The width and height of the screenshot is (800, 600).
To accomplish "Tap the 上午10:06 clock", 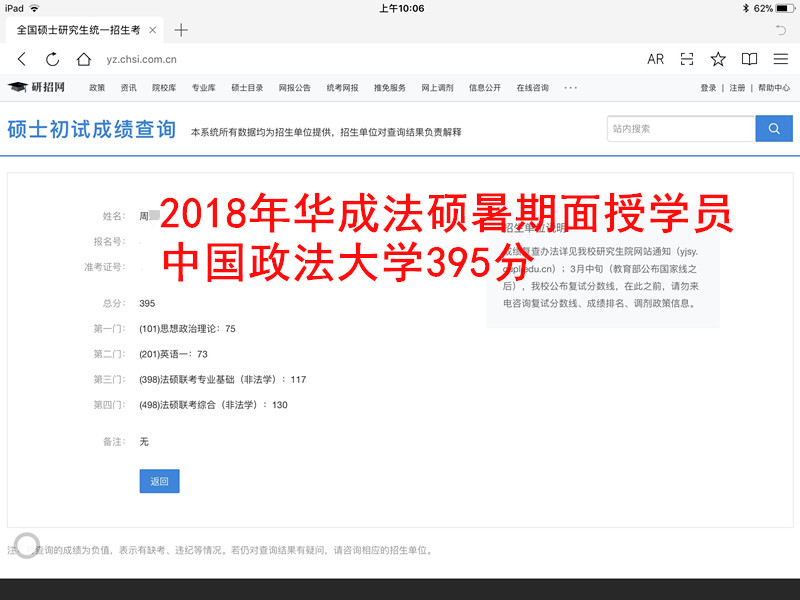I will click(x=402, y=8).
